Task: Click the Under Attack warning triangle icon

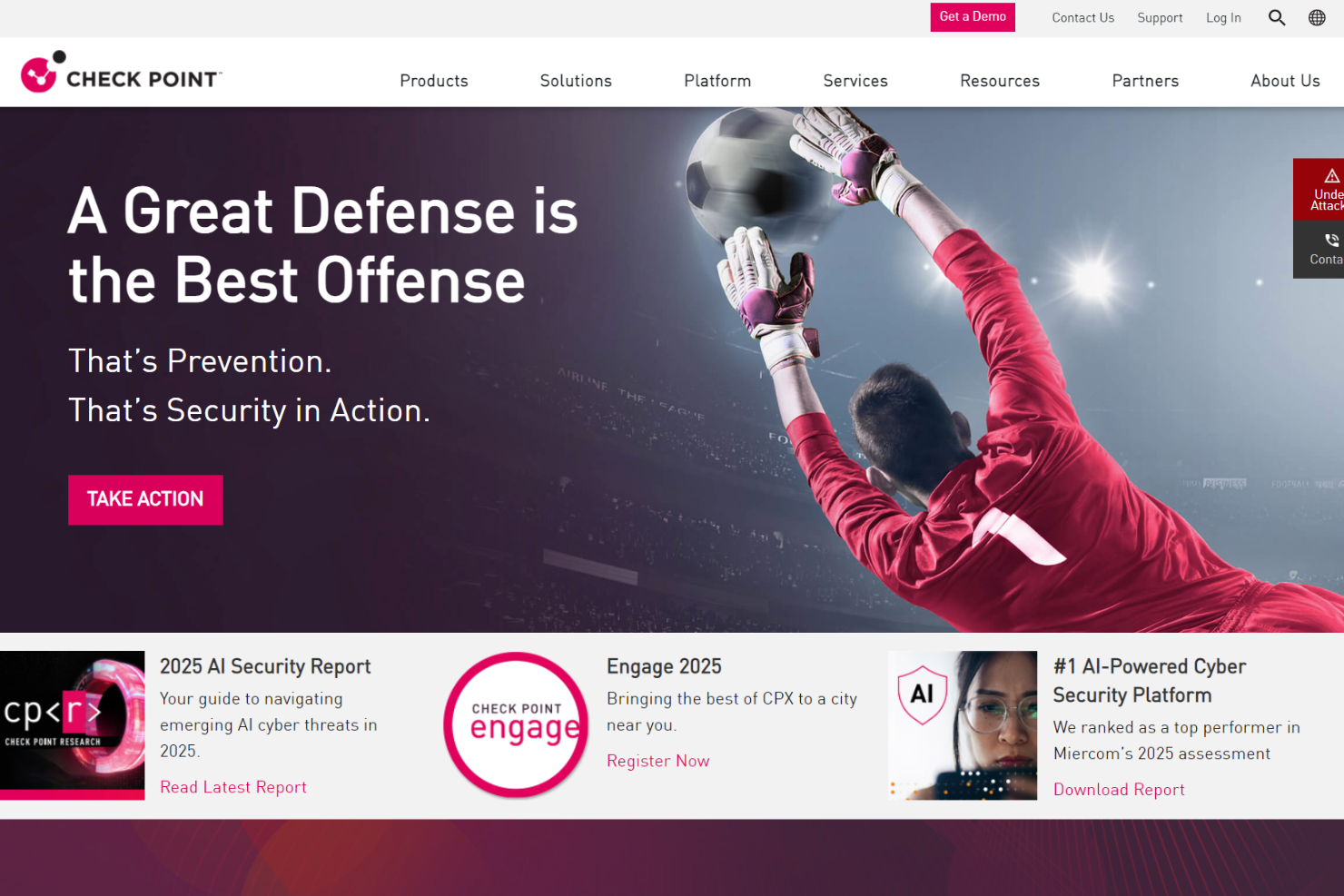Action: point(1329,178)
